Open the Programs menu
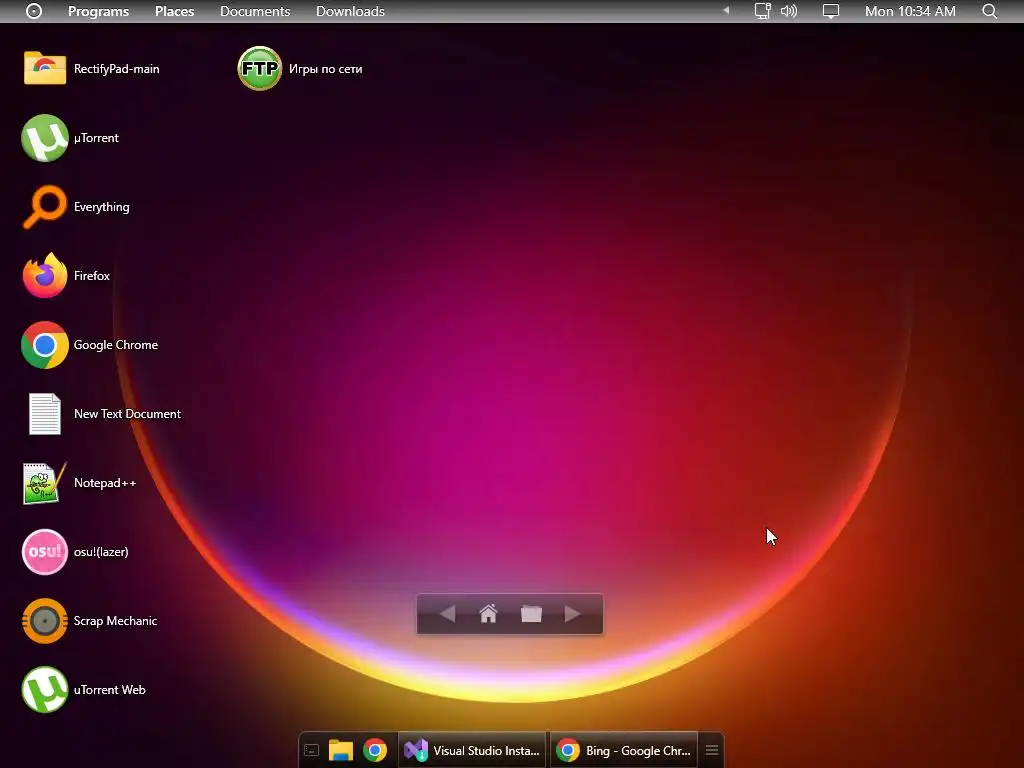Viewport: 1024px width, 768px height. click(x=99, y=11)
